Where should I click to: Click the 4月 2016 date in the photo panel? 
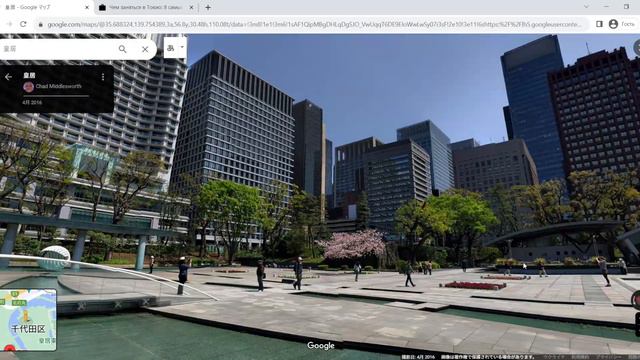(32, 102)
